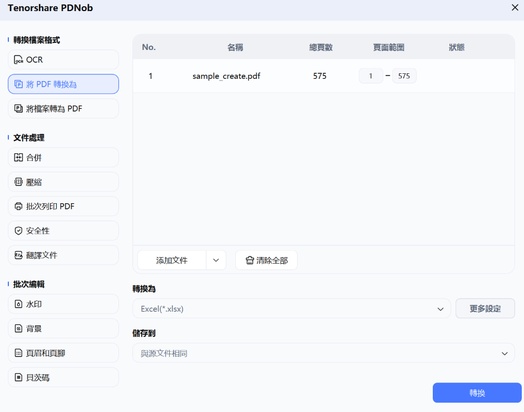Open the Header and footer option
This screenshot has height=412, width=524.
coord(63,353)
